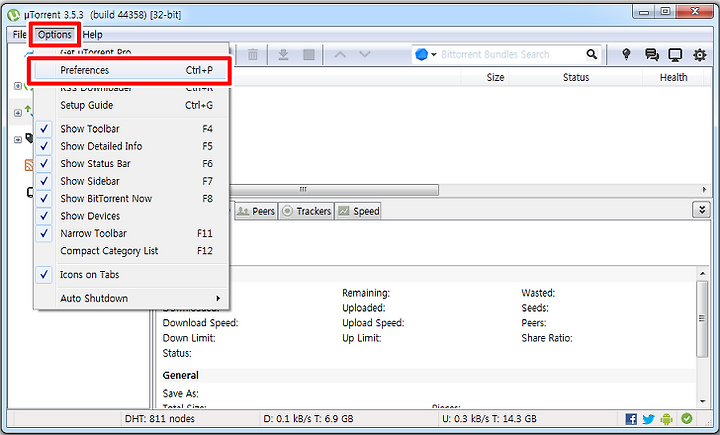Toggle Show Status Bar option
The image size is (720, 435).
coord(132,164)
